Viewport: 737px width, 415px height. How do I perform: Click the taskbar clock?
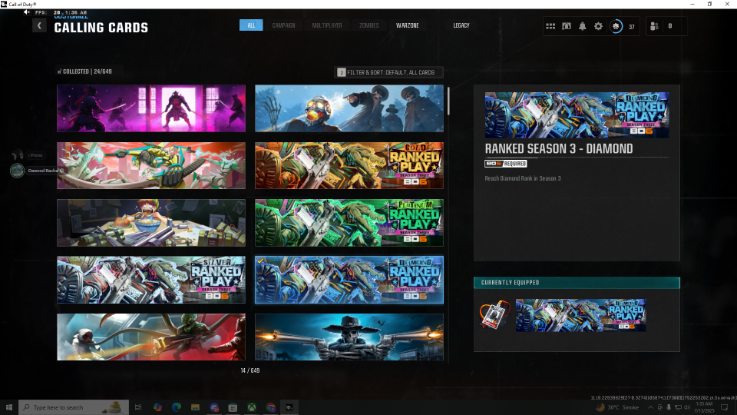click(x=703, y=407)
